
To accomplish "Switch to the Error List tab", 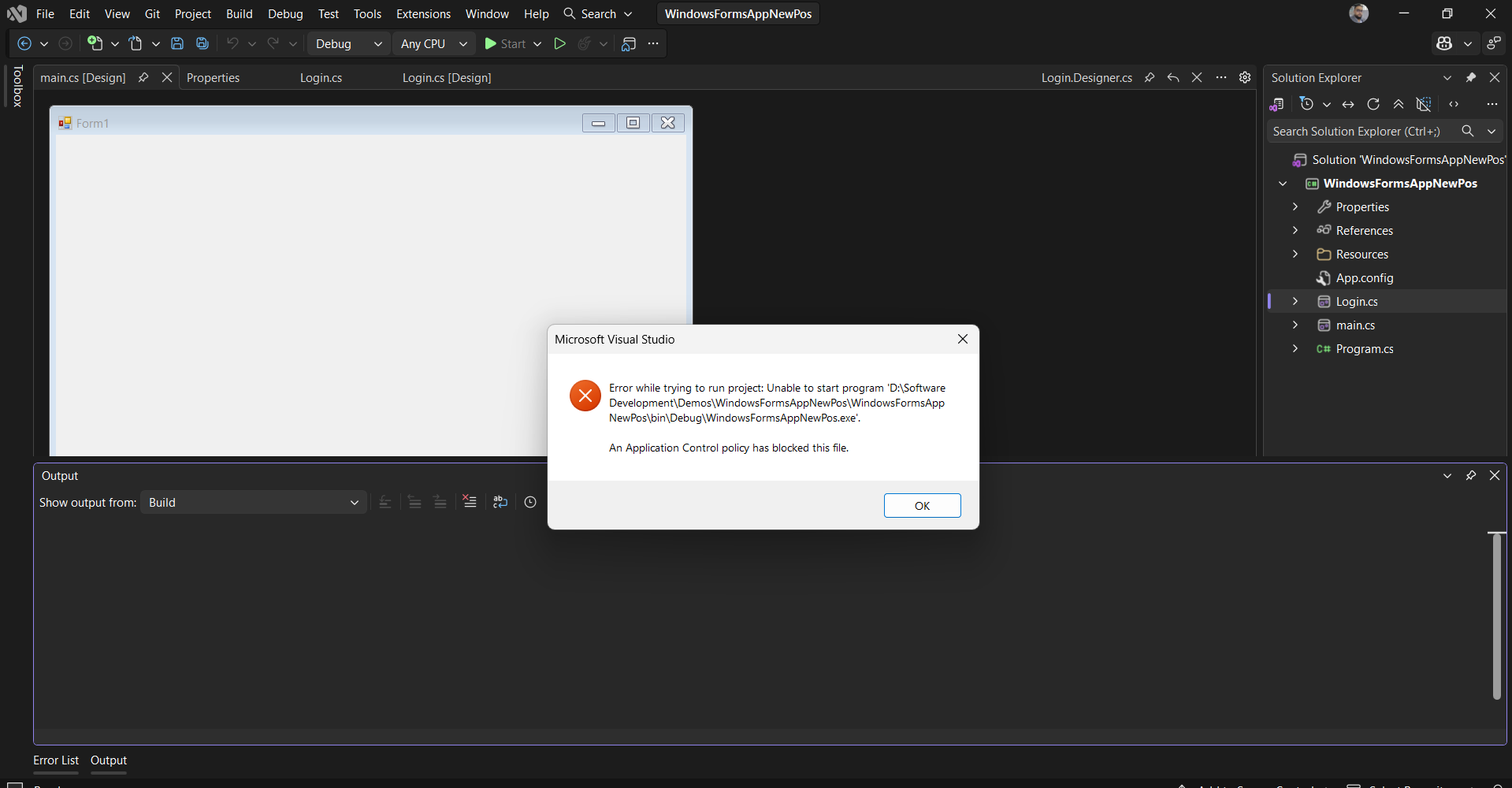I will (x=56, y=760).
